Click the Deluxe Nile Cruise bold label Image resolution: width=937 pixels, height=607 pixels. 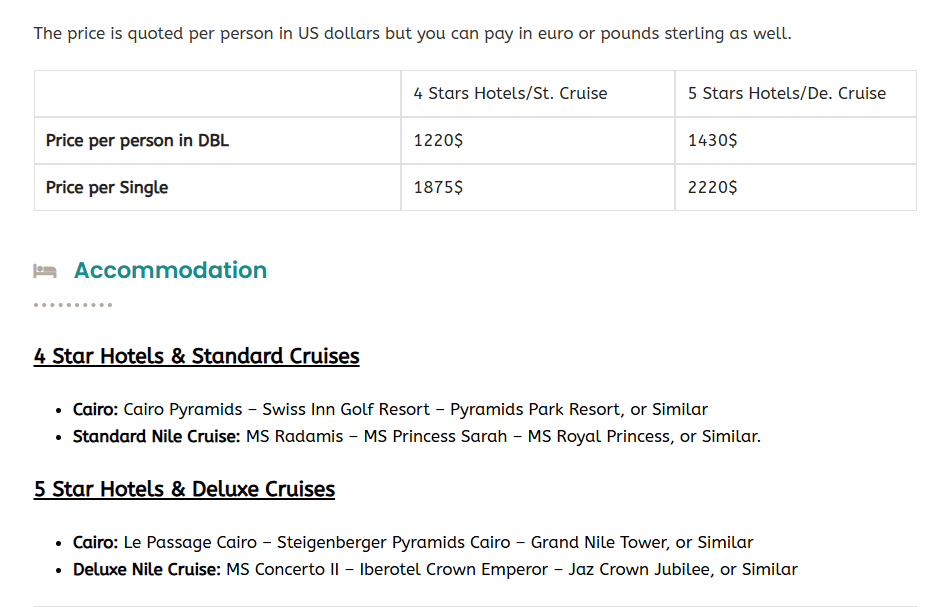point(147,570)
